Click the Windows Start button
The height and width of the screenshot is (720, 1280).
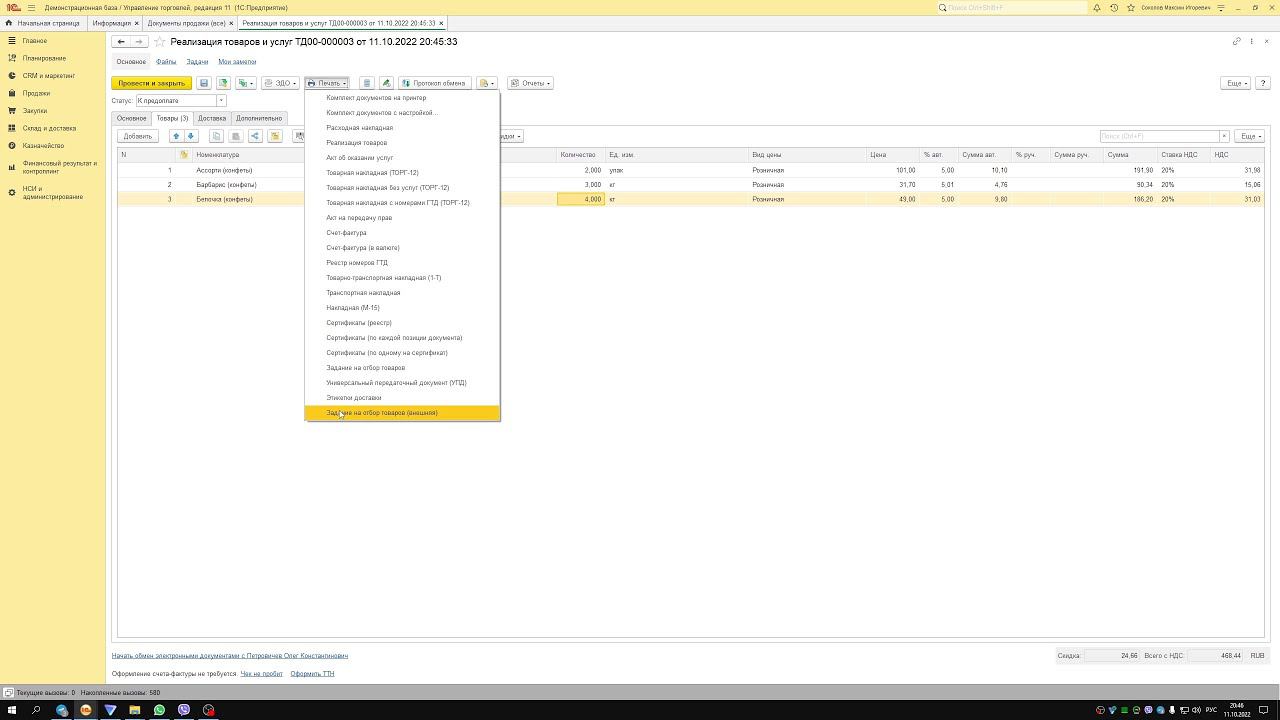(12, 710)
